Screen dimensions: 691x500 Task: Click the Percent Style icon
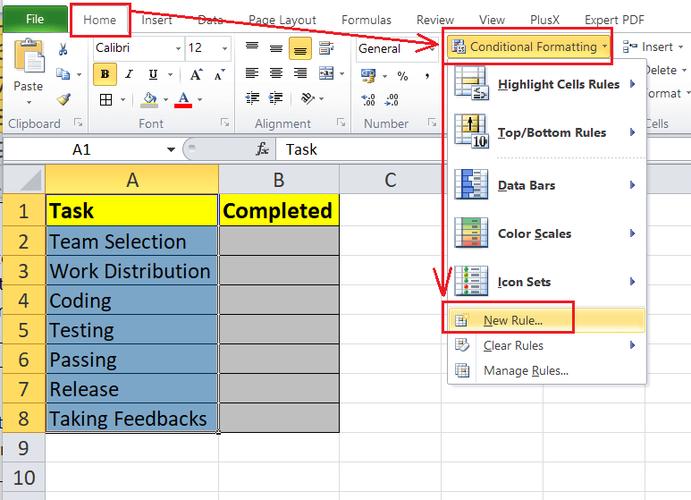point(402,76)
